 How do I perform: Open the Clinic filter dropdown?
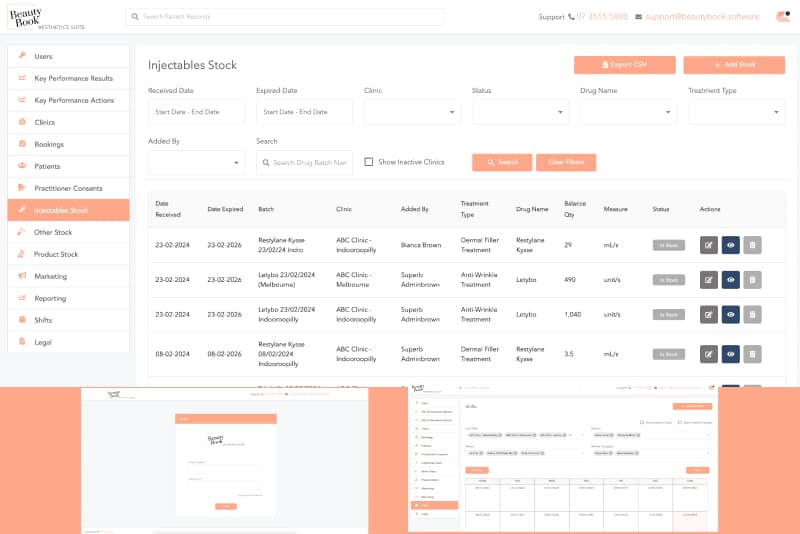[412, 112]
